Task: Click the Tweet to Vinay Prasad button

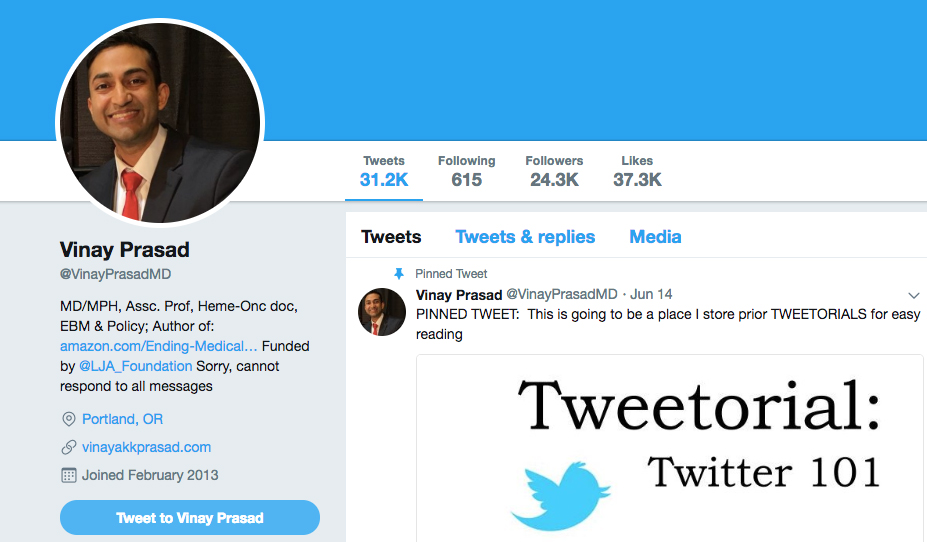Action: coord(190,518)
